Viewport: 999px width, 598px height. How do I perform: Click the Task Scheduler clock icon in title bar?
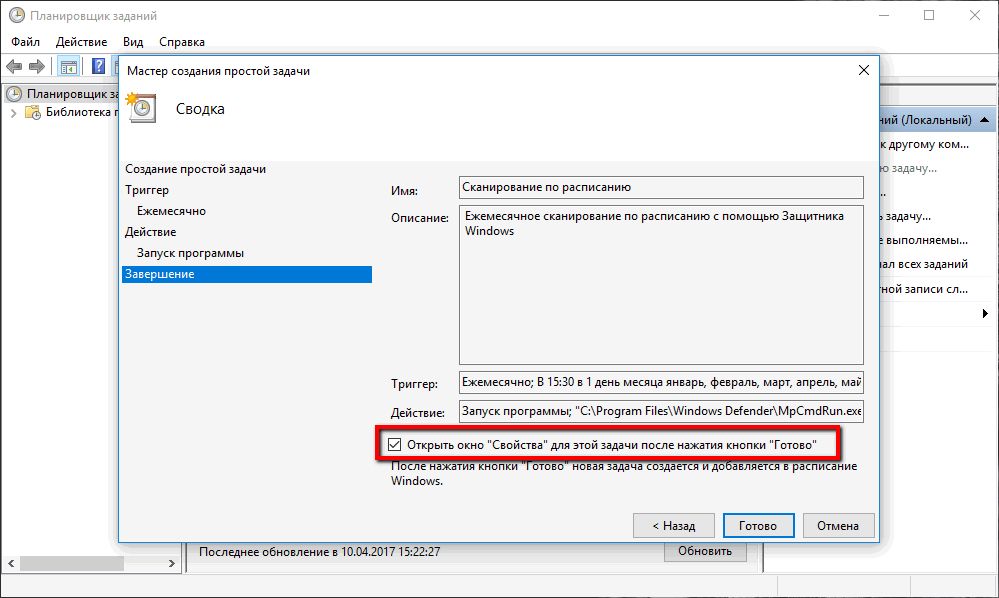pyautogui.click(x=17, y=15)
